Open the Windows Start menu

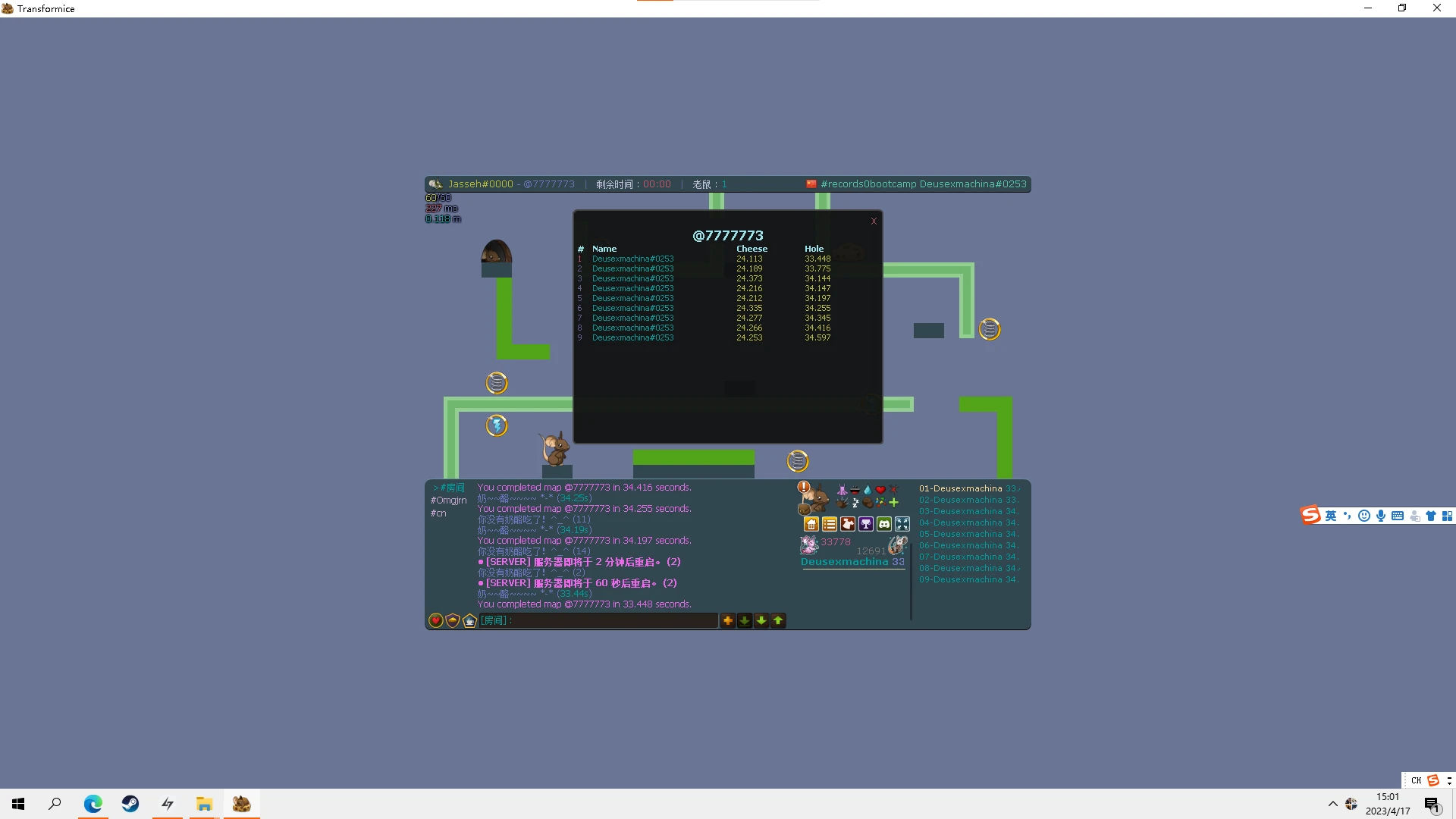pos(18,804)
